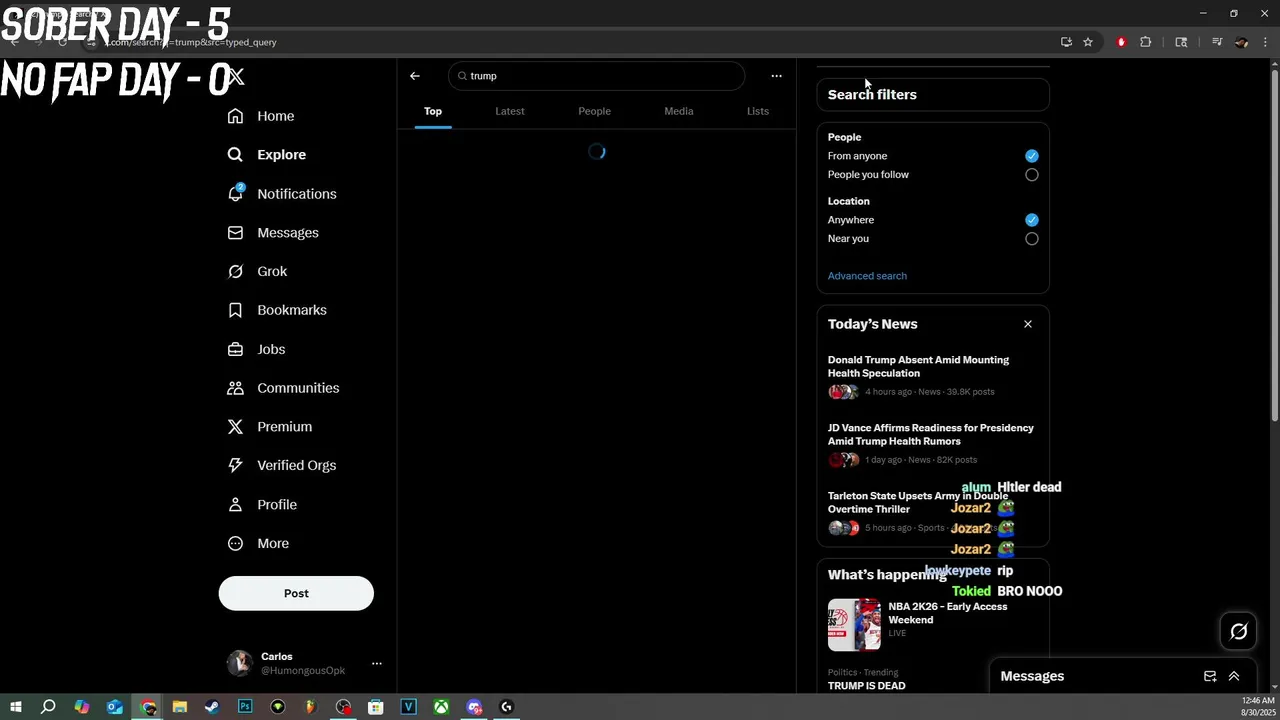Open Chrome three-dot menu
The height and width of the screenshot is (720, 1280).
point(1266,42)
